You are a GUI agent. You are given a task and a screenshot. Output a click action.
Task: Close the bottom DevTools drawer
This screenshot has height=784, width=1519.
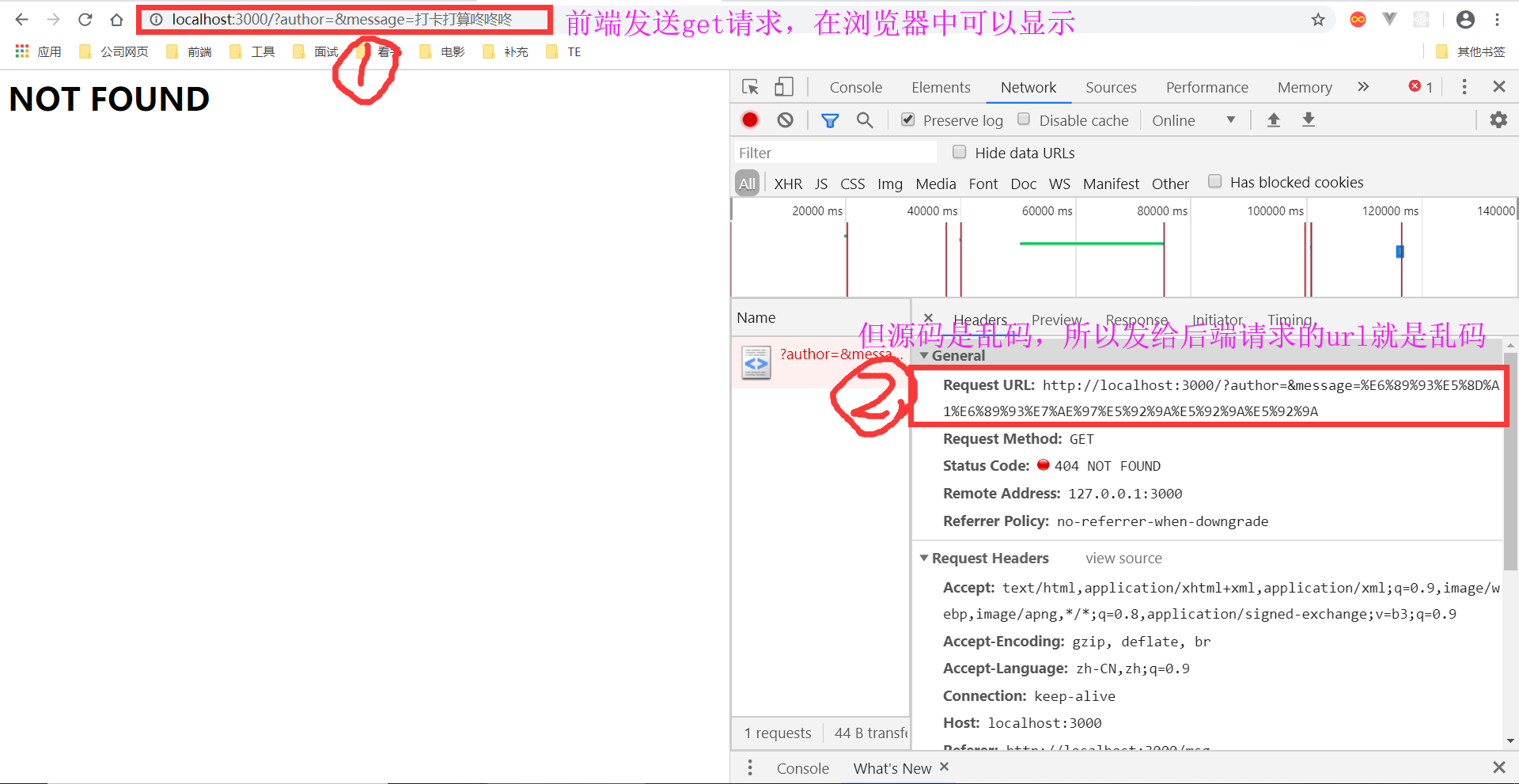click(x=1498, y=767)
